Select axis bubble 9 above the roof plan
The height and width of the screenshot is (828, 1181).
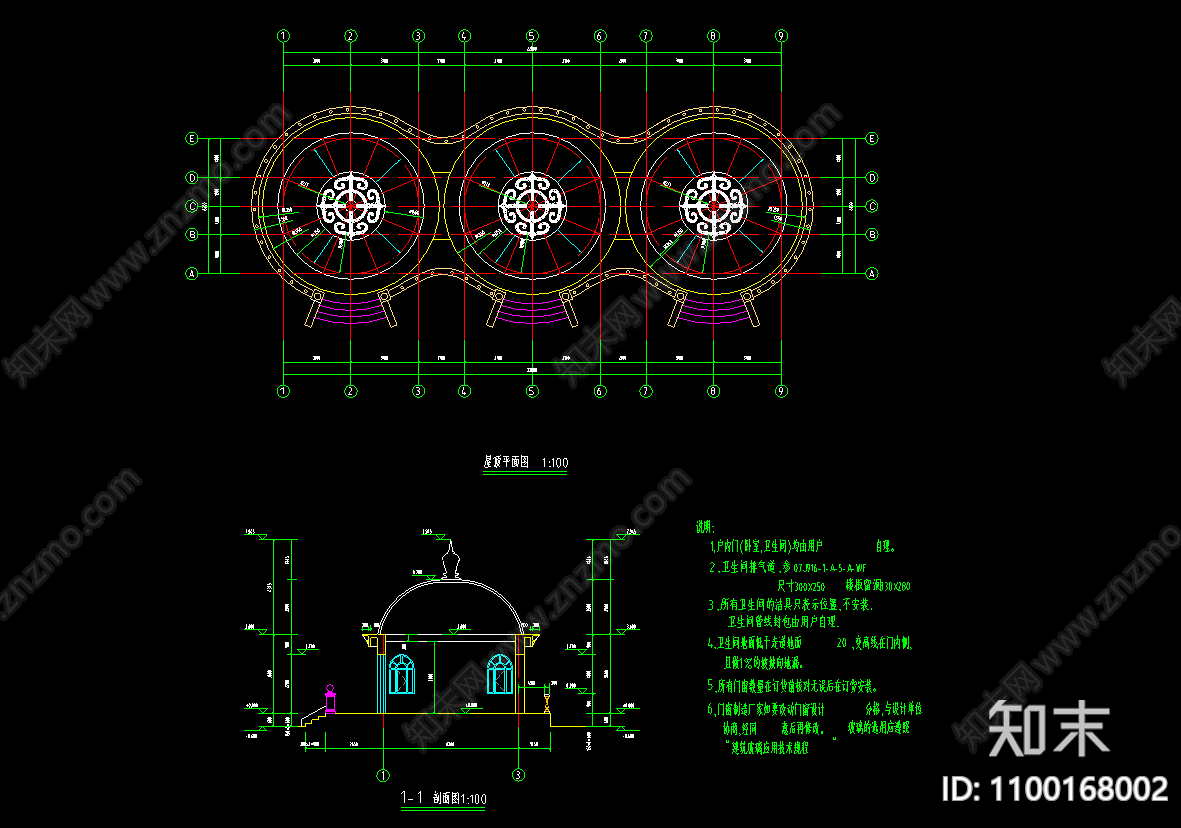pos(781,36)
